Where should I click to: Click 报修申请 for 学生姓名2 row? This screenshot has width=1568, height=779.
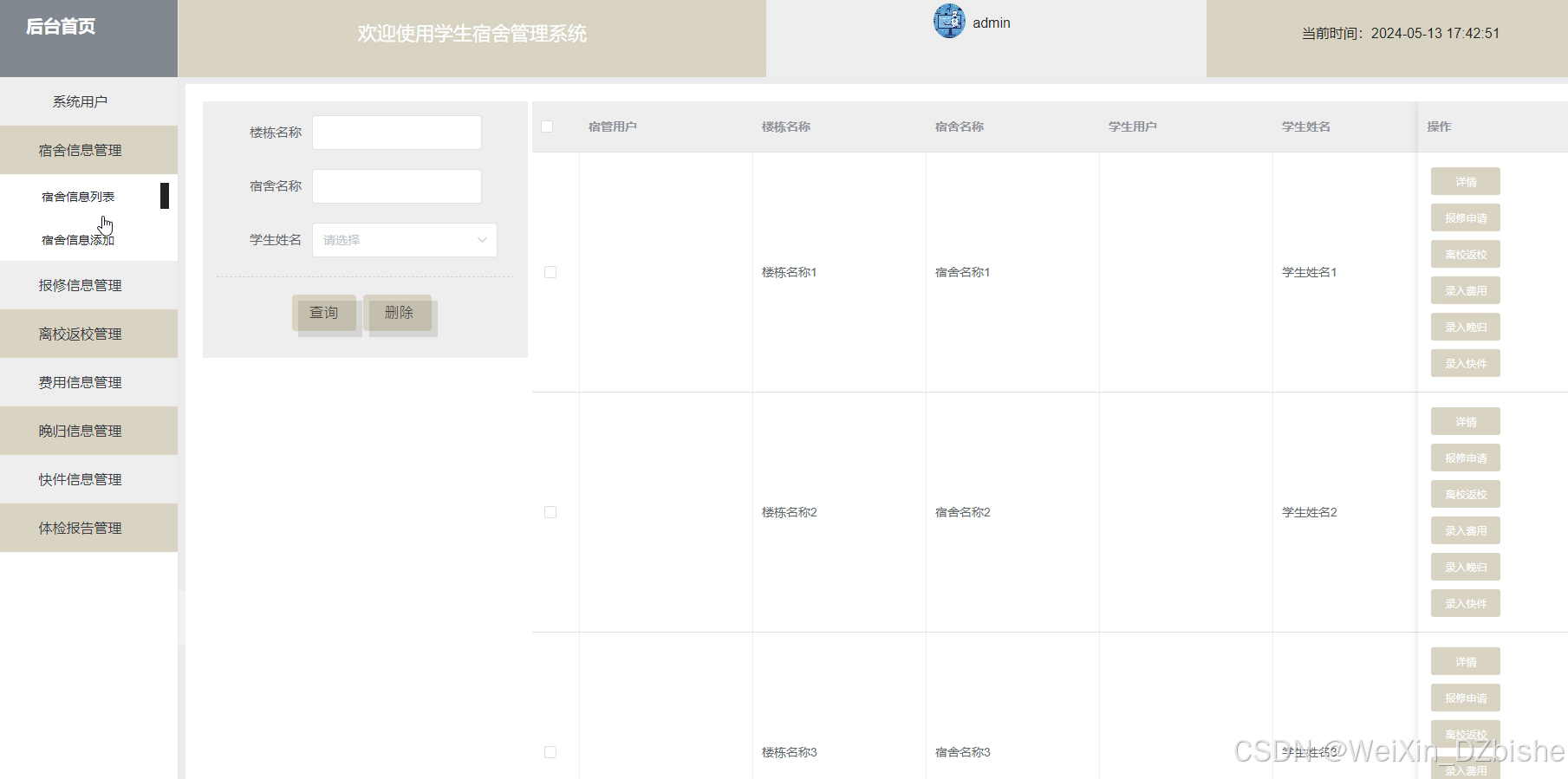pyautogui.click(x=1466, y=458)
